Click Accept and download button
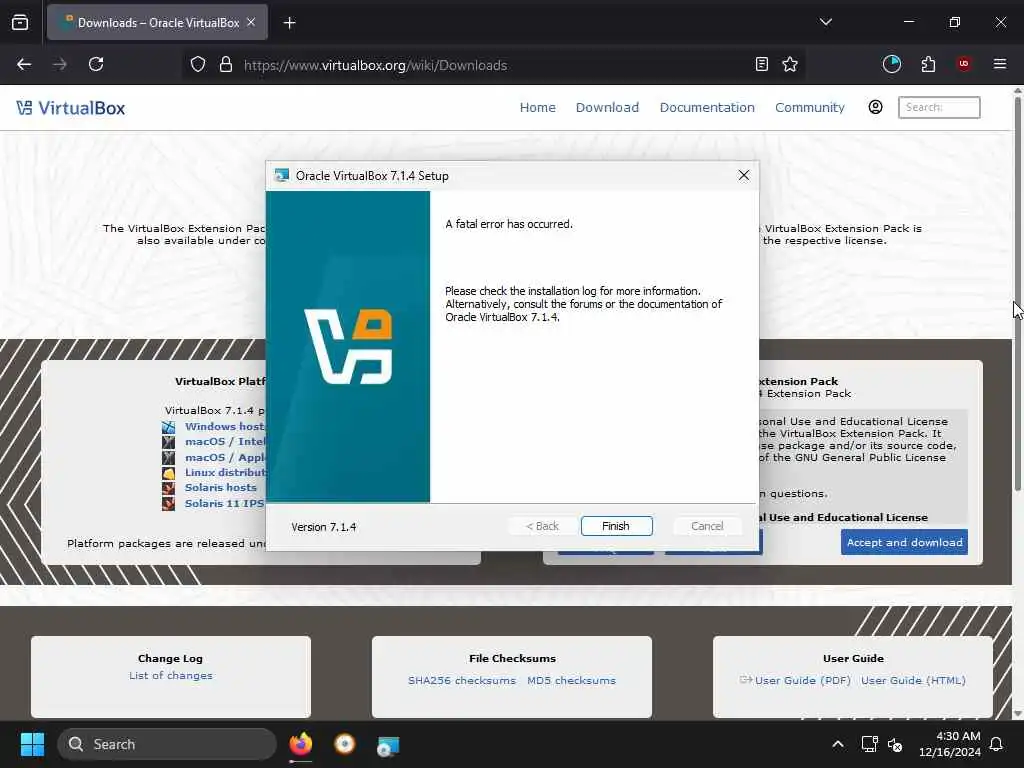Screen dimensions: 1024x768 904,542
